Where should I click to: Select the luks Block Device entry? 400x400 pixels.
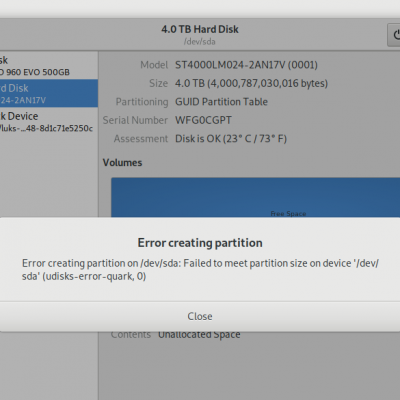[49, 122]
